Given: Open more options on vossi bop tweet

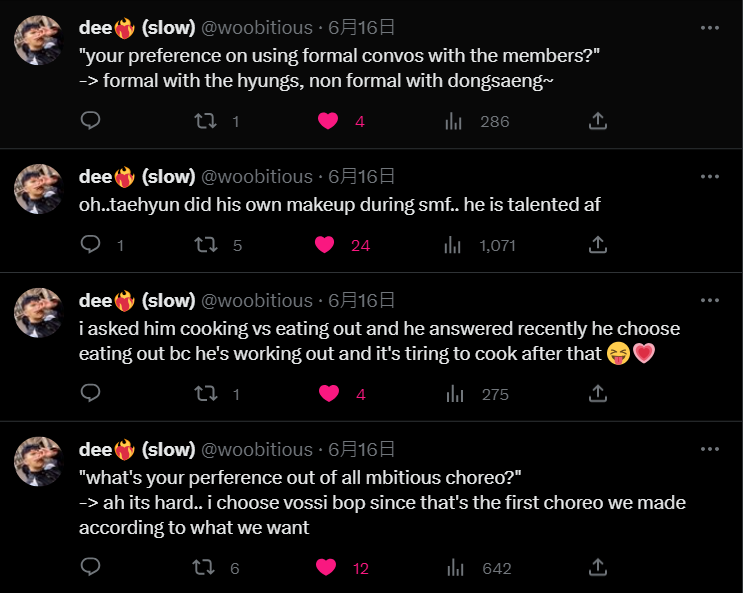Looking at the screenshot, I should (710, 449).
